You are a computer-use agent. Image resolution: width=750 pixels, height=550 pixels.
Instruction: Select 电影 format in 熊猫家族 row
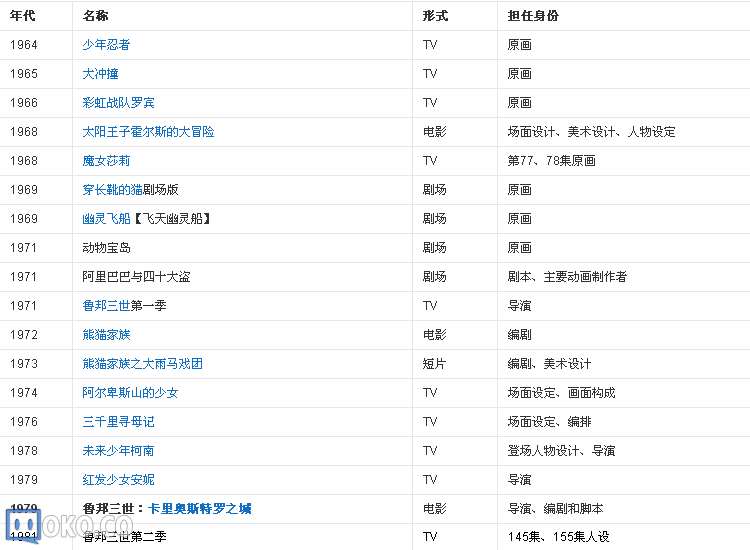coord(434,335)
